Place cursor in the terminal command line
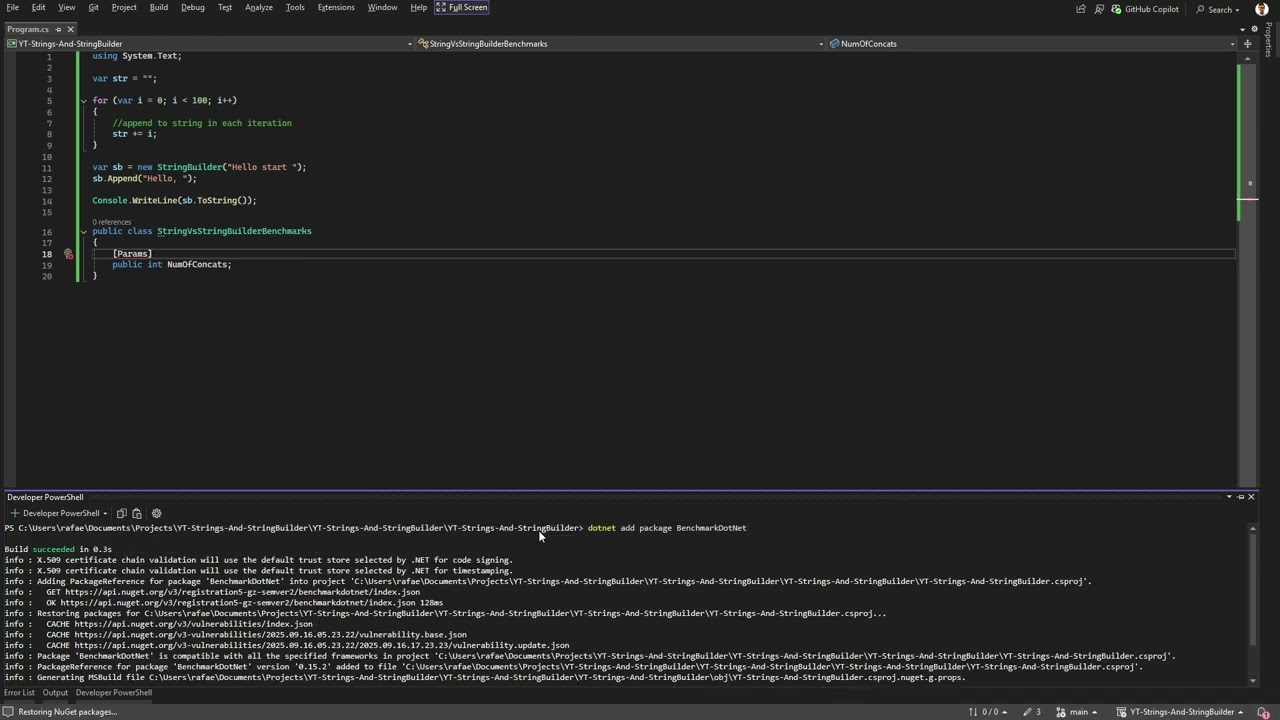The image size is (1280, 720). pyautogui.click(x=667, y=528)
